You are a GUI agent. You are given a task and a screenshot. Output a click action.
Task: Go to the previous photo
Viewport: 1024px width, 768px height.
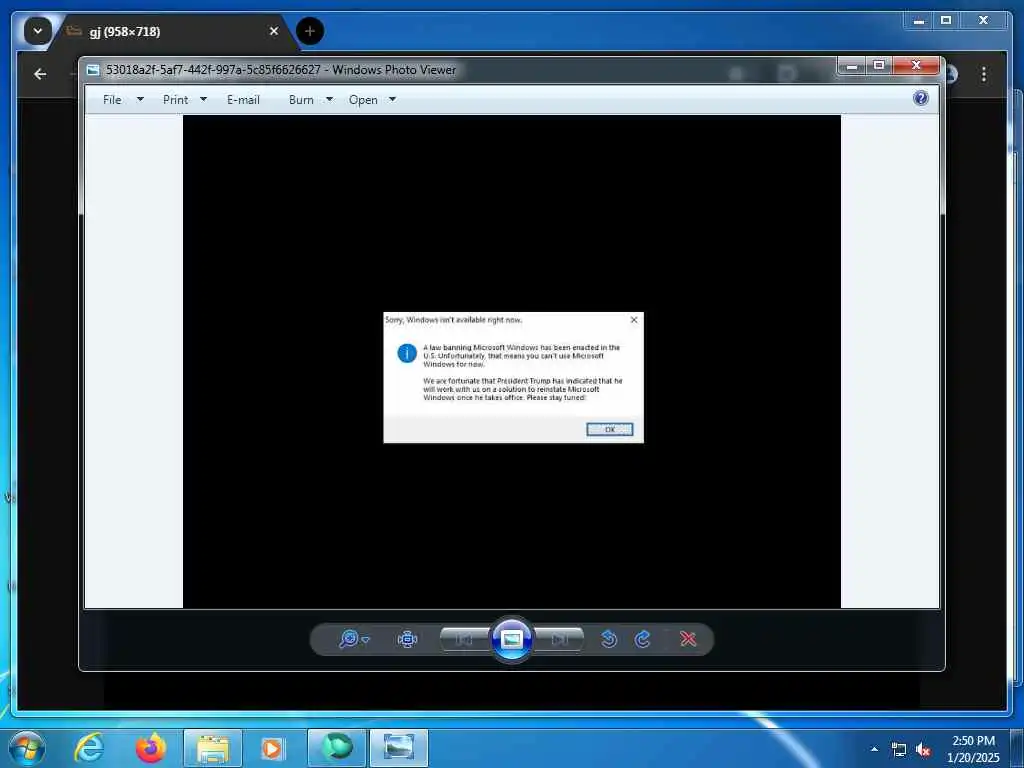pos(464,639)
